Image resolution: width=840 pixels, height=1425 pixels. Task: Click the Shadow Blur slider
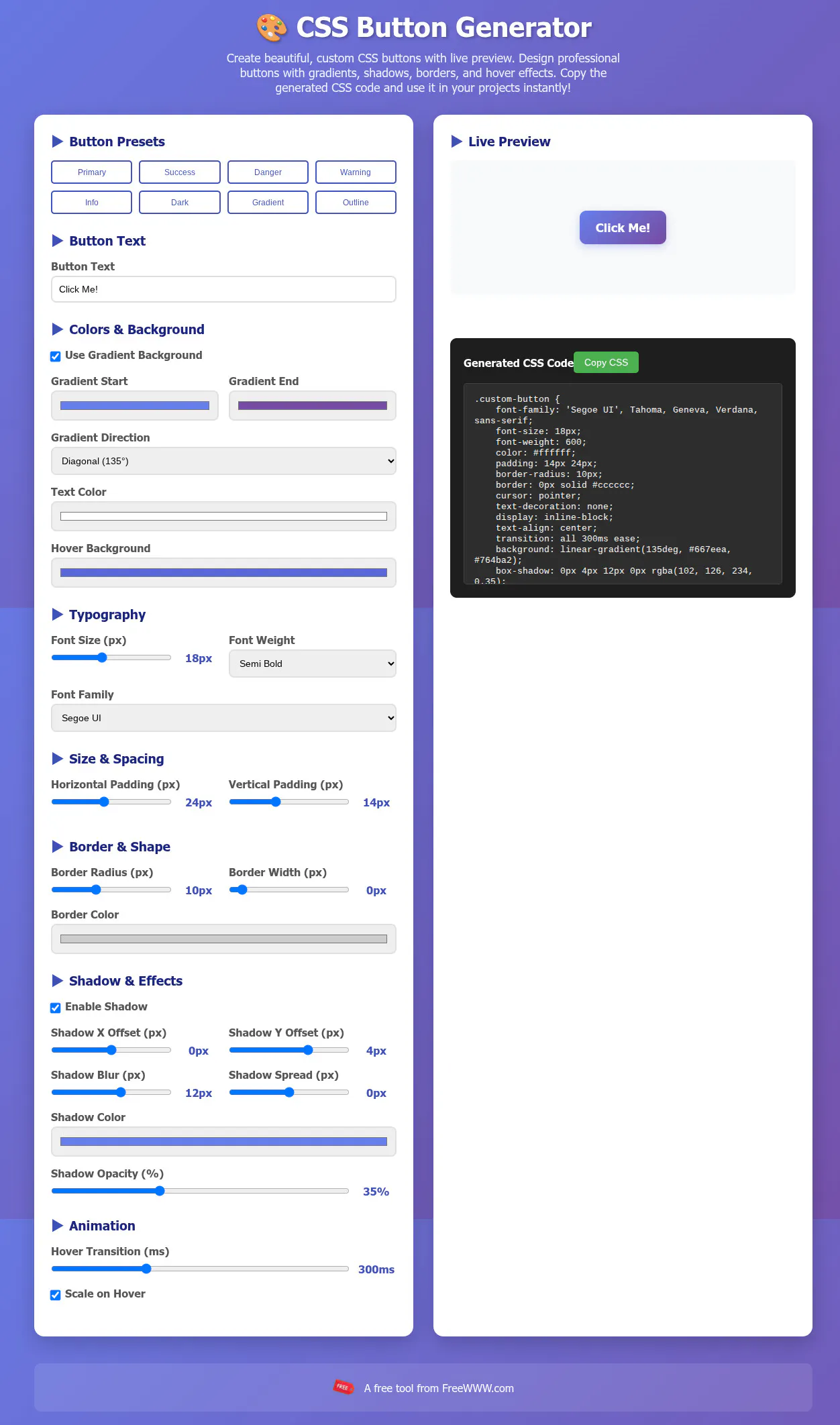tap(111, 1092)
